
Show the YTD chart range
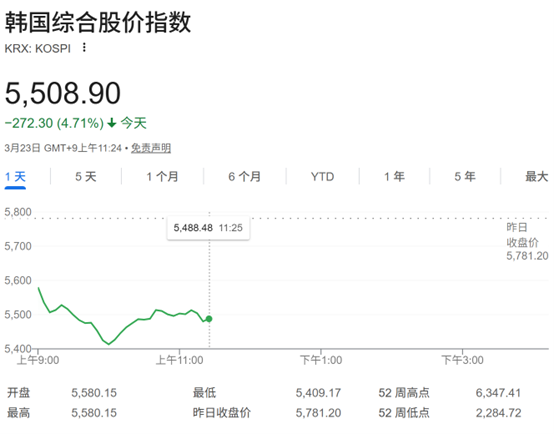pos(322,176)
